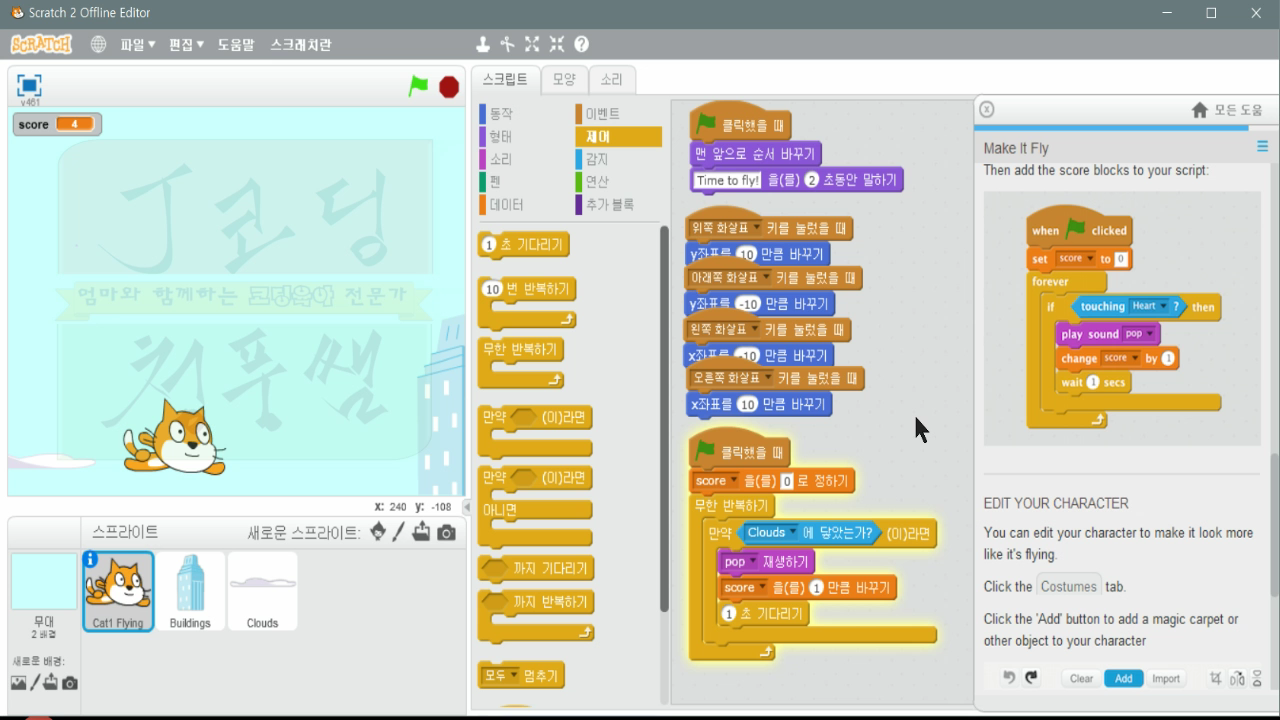1280x720 pixels.
Task: Close the Make It Fly tips panel
Action: (x=986, y=109)
